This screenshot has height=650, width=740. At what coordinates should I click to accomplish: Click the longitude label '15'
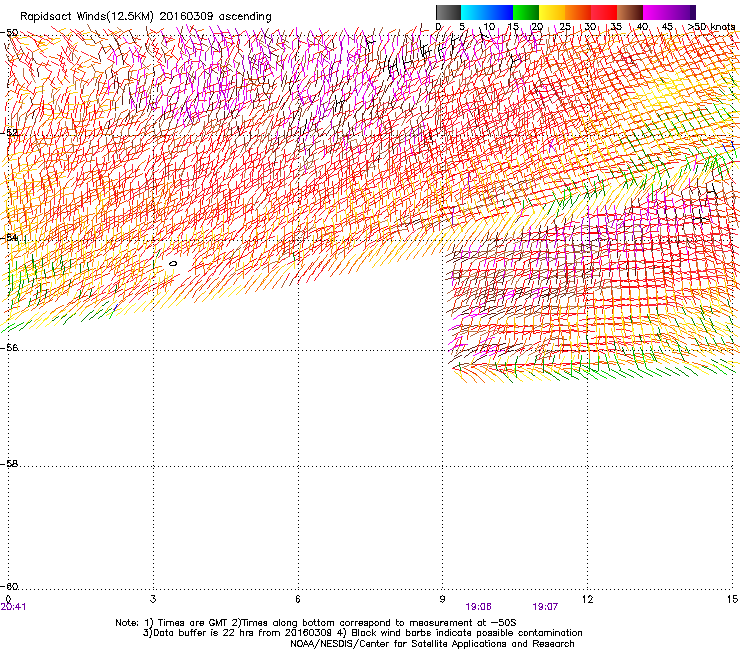tap(732, 599)
